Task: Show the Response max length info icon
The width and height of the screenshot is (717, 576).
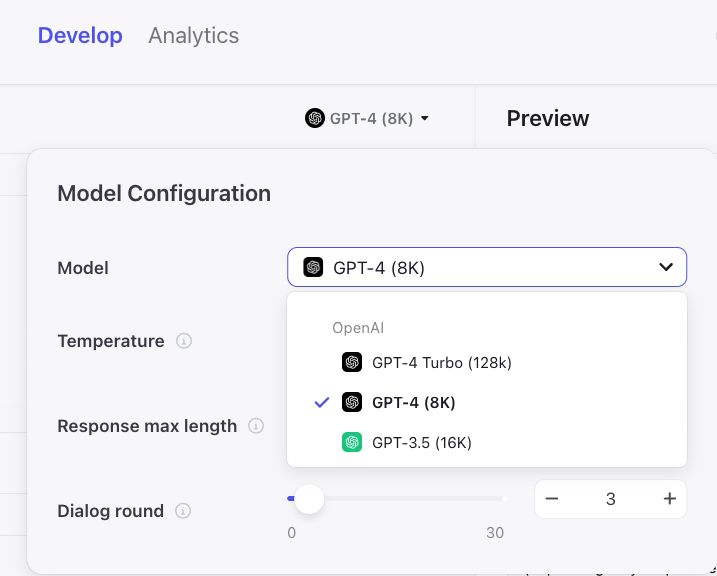Action: [256, 426]
